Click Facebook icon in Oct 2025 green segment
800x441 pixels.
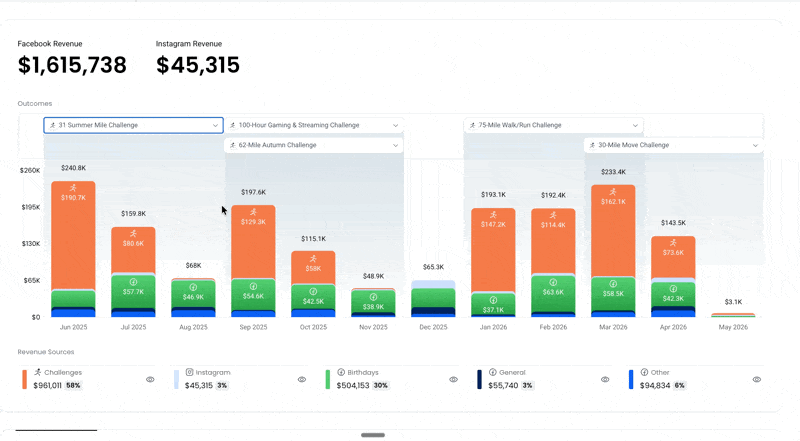313,291
